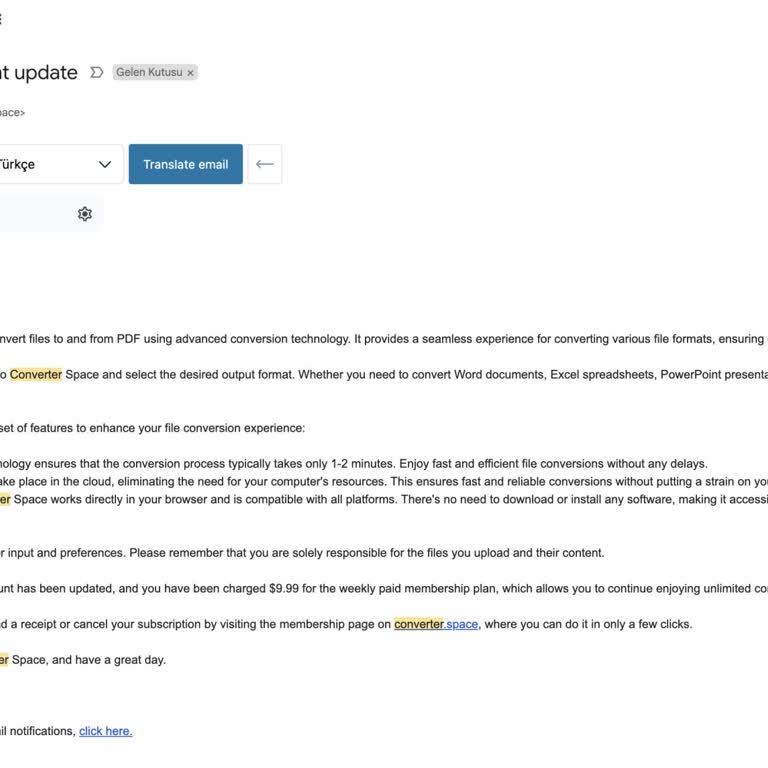Viewport: 768px width, 768px height.
Task: Open the translation settings gear icon
Action: point(85,214)
